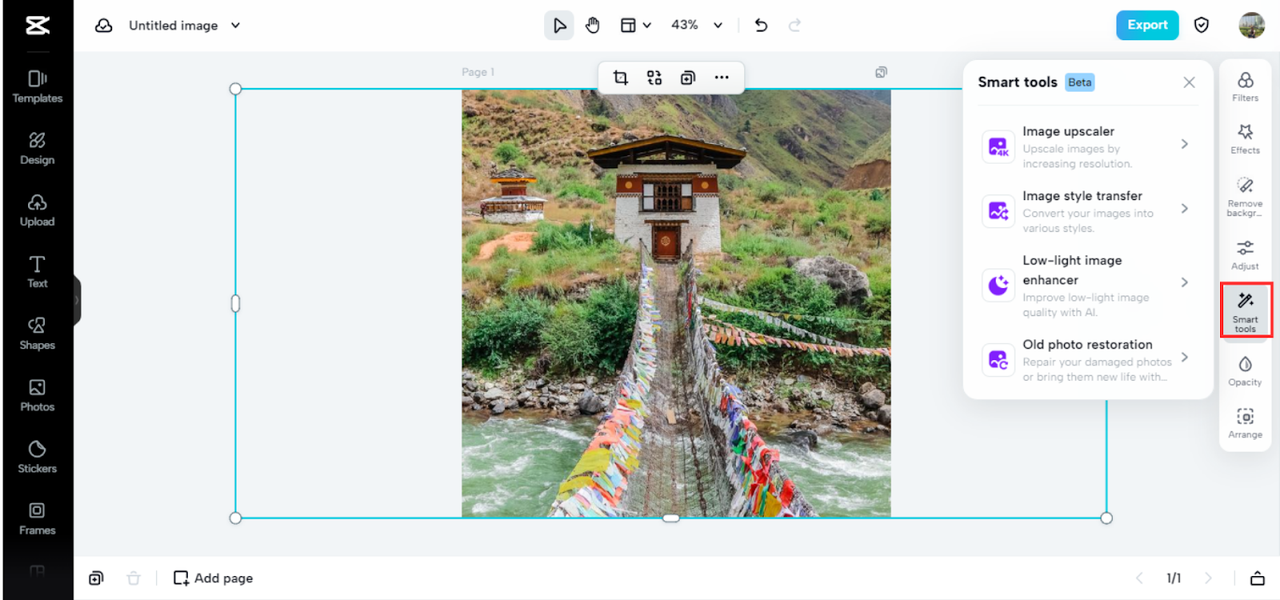Click the copy page icon in the bottom bar
This screenshot has height=600, width=1280.
pyautogui.click(x=96, y=578)
